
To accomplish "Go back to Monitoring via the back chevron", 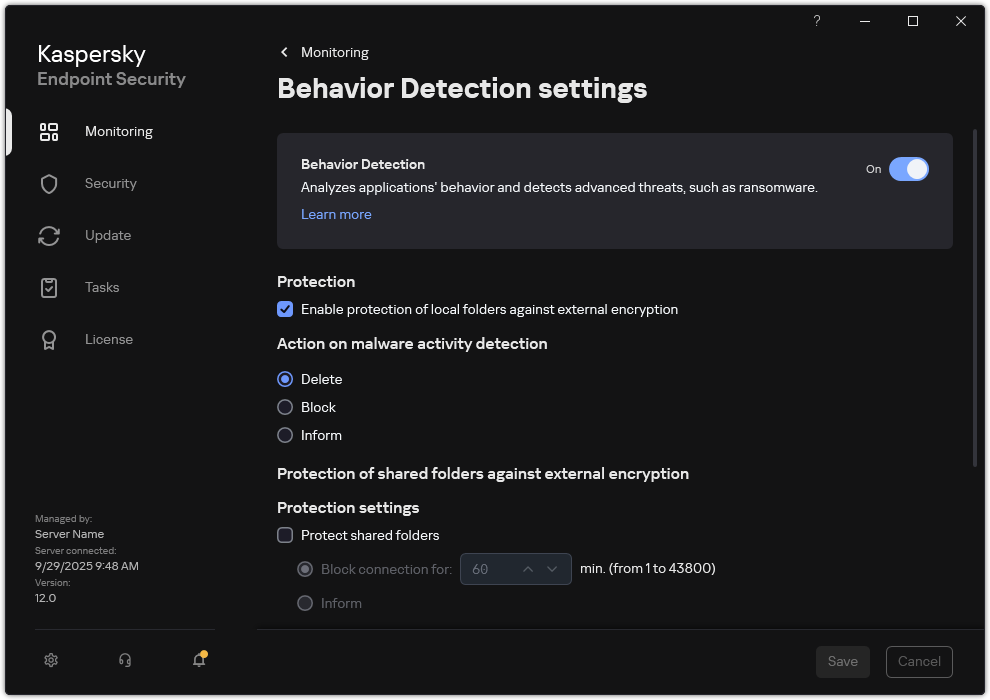I will click(x=283, y=52).
